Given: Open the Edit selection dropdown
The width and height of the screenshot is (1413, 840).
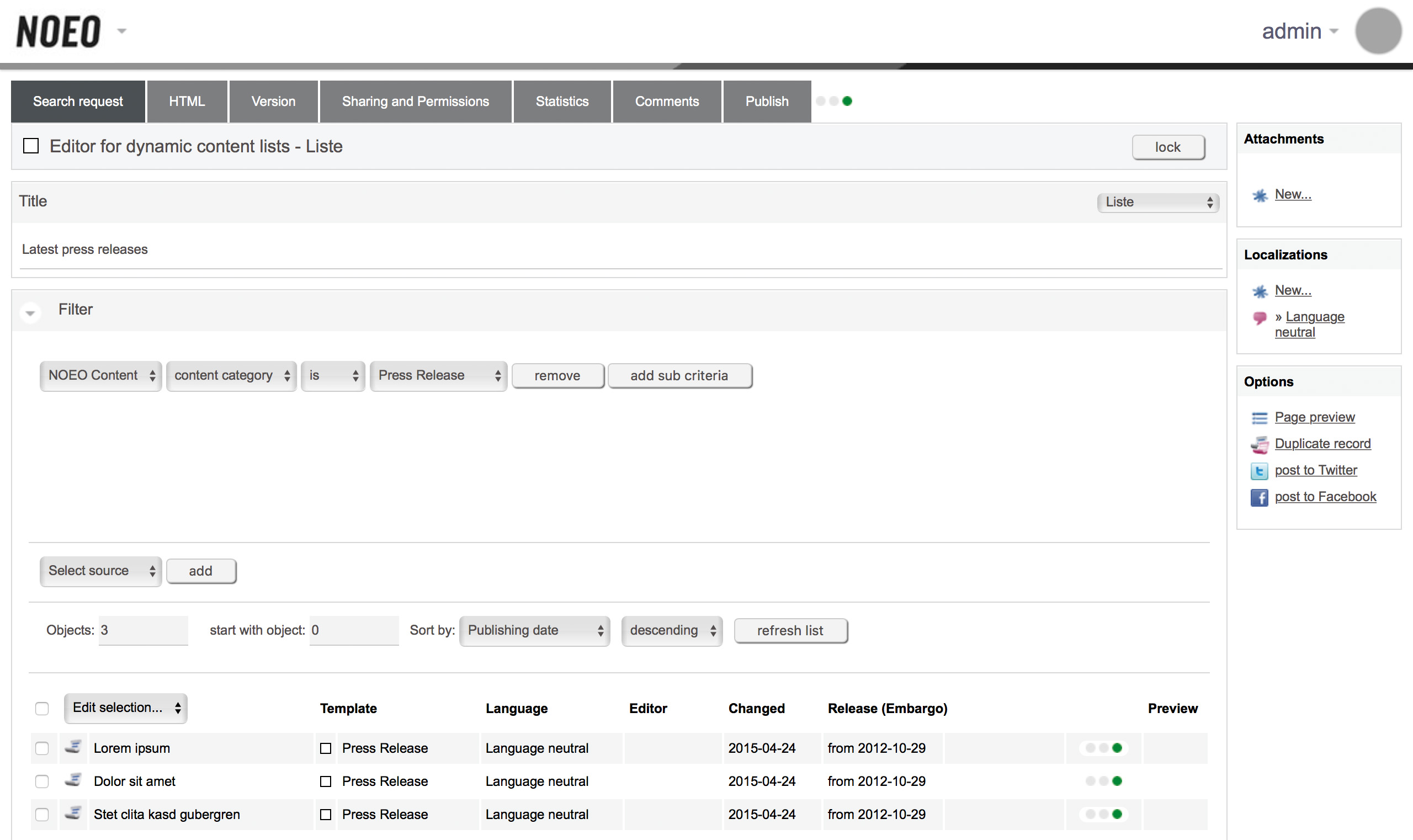Looking at the screenshot, I should 126,708.
